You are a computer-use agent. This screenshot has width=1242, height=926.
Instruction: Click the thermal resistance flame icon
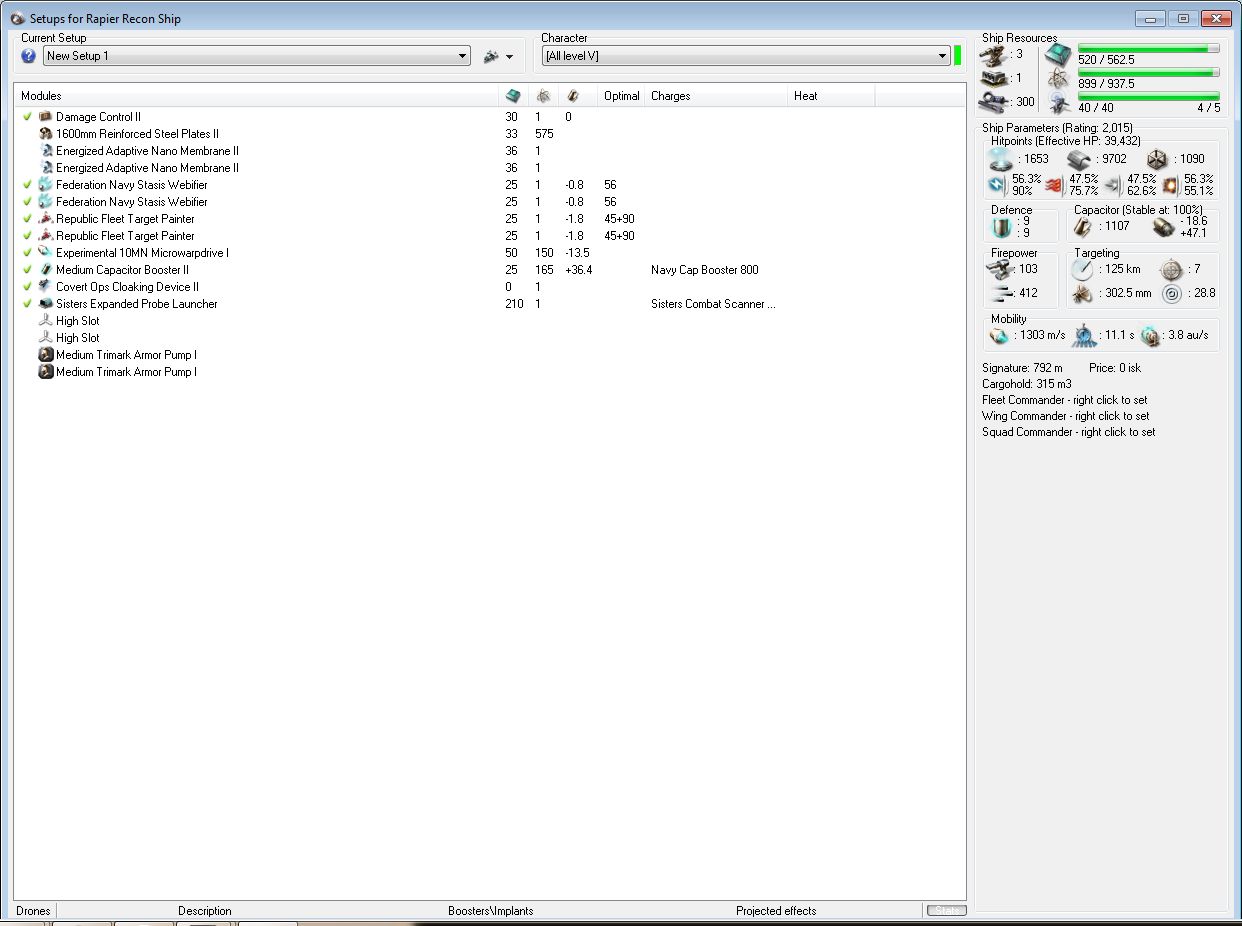(1054, 185)
